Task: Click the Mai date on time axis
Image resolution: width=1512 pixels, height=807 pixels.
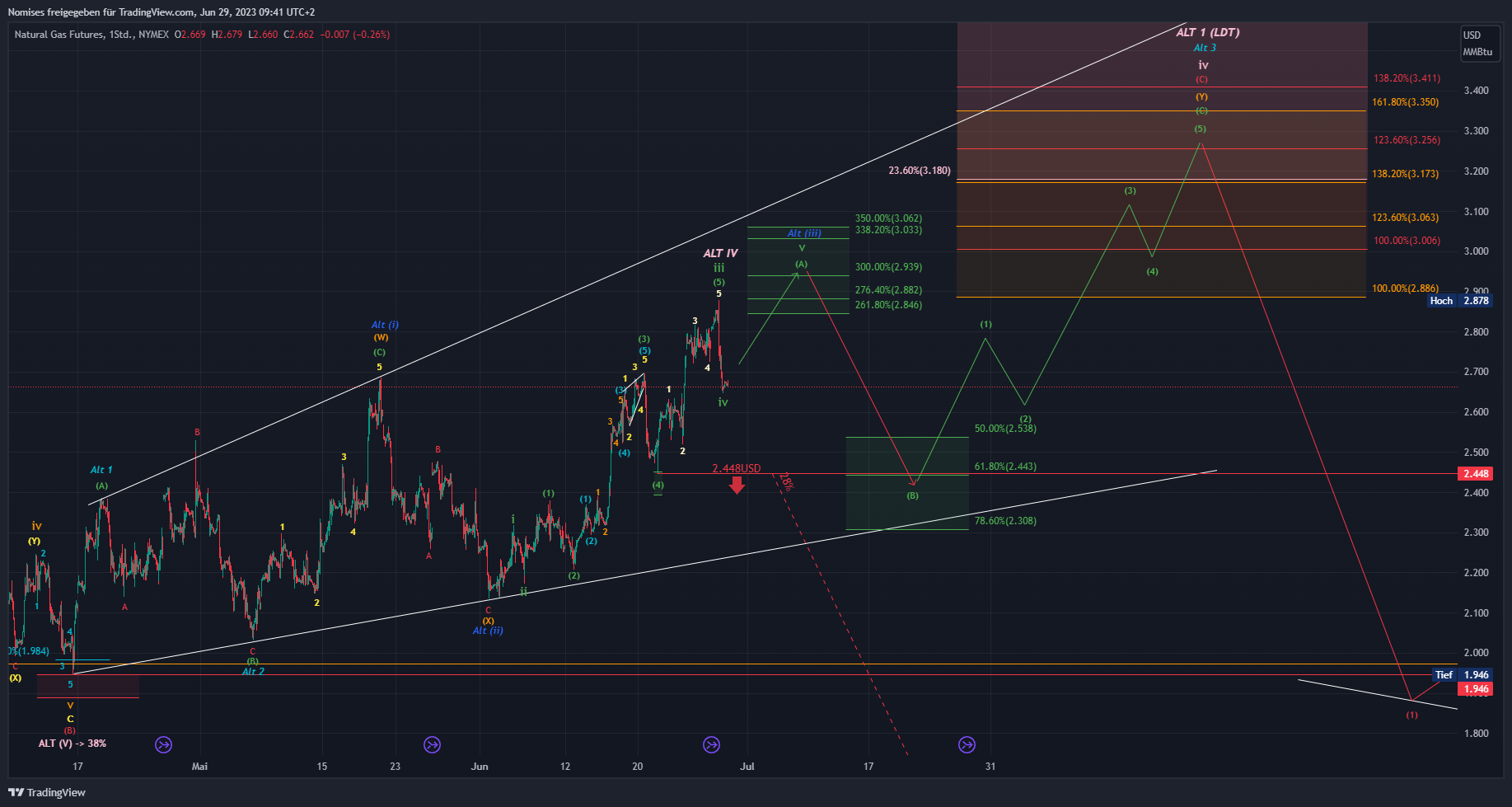Action: pos(199,767)
